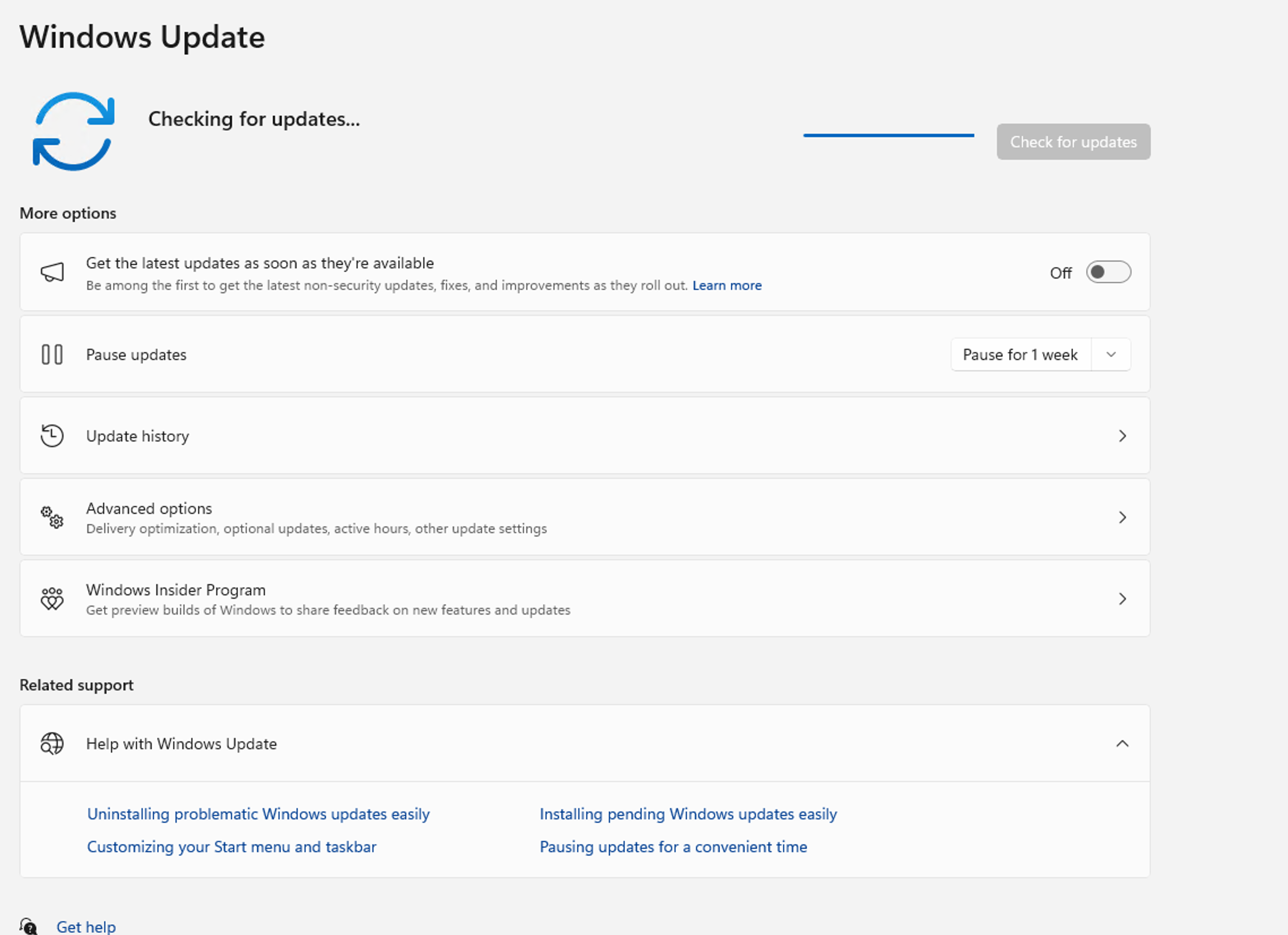Click the Update history clock icon
This screenshot has width=1288, height=935.
point(52,436)
